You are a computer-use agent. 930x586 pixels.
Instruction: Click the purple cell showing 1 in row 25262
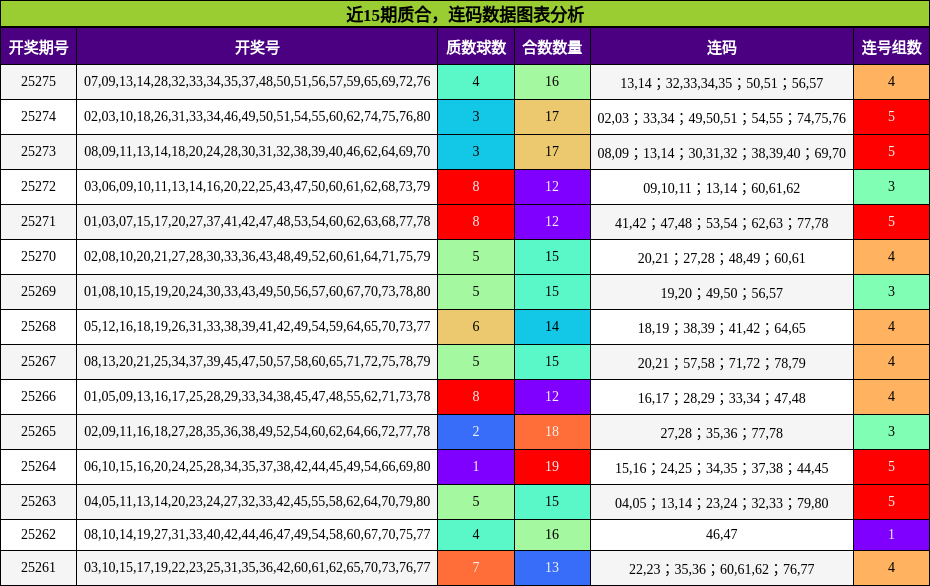coord(891,535)
